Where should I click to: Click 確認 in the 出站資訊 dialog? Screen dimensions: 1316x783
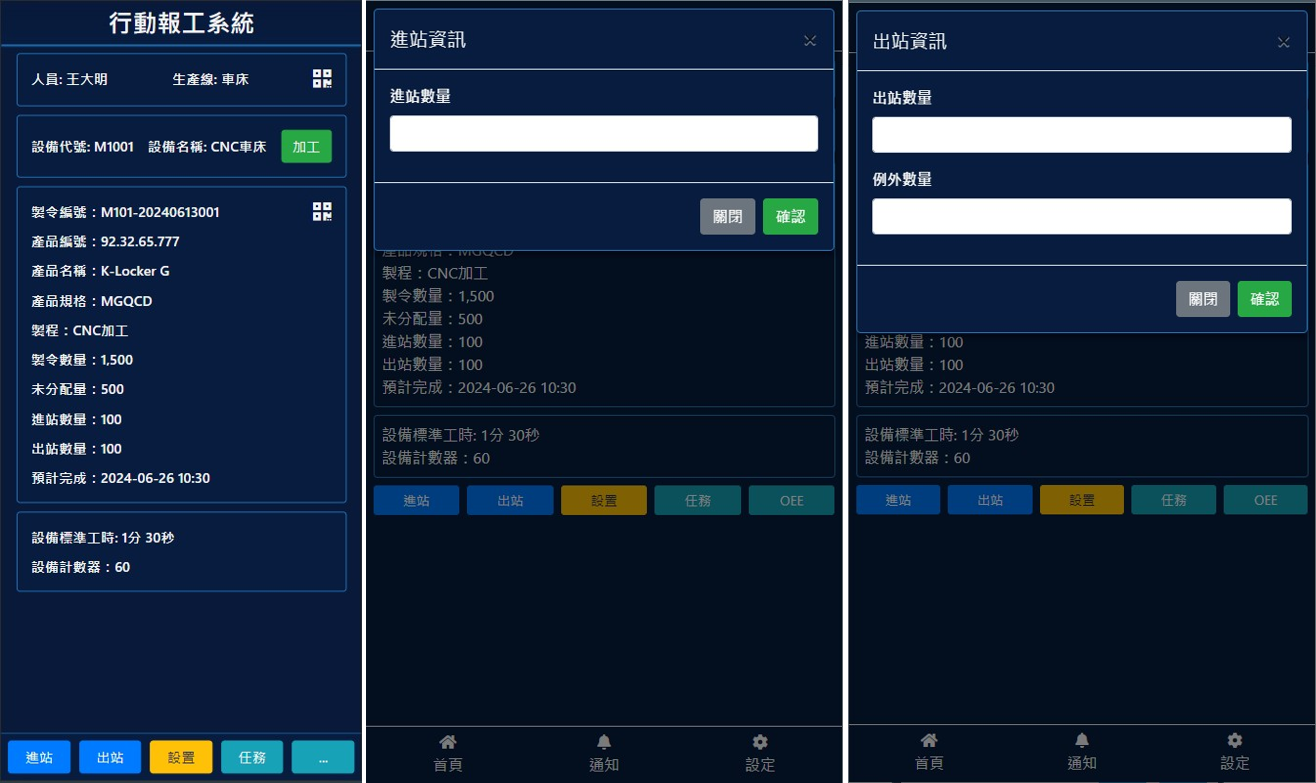click(1265, 299)
